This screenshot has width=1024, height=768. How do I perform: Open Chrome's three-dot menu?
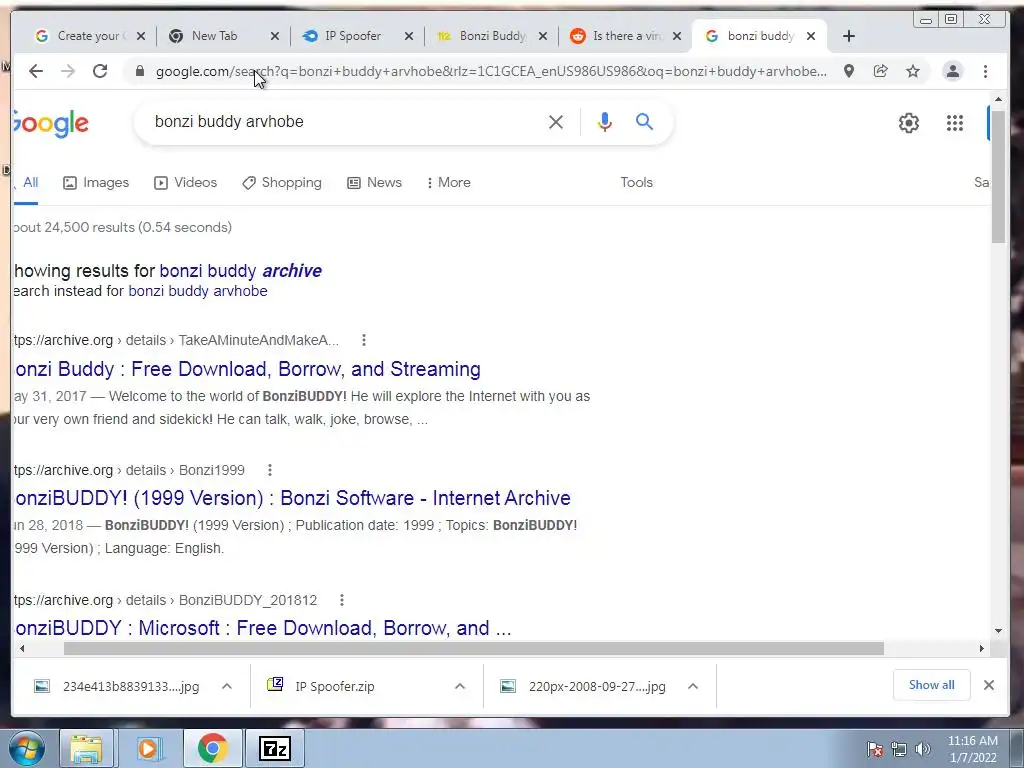coord(985,71)
